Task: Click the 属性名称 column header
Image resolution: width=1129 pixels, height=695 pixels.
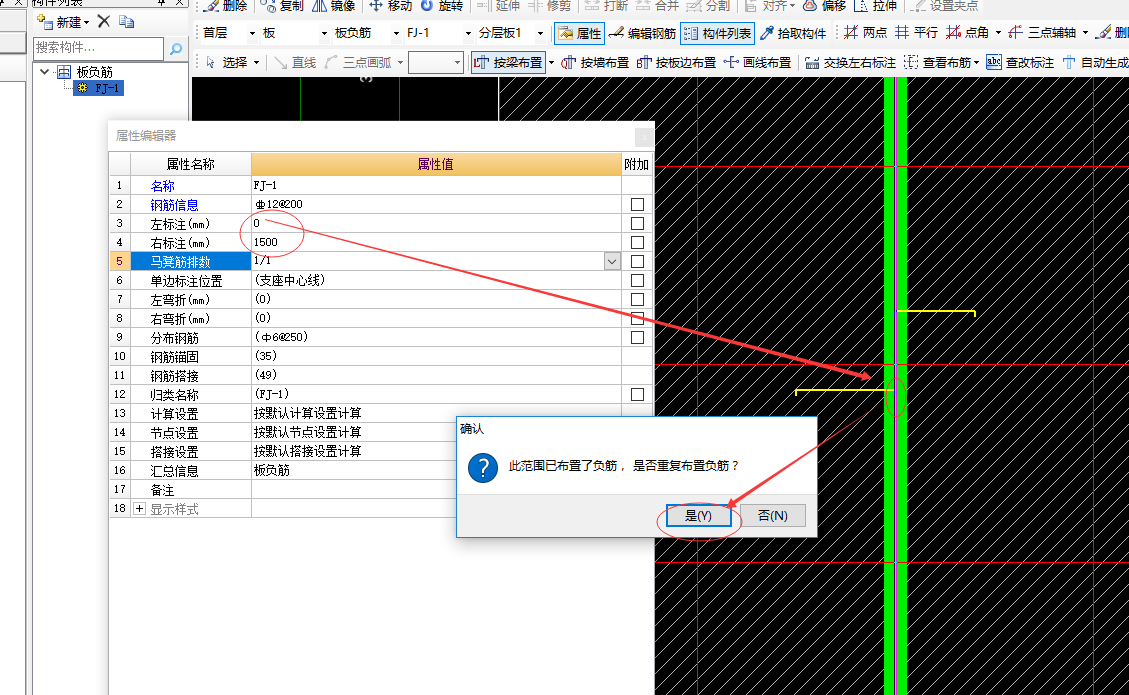Action: pos(191,164)
